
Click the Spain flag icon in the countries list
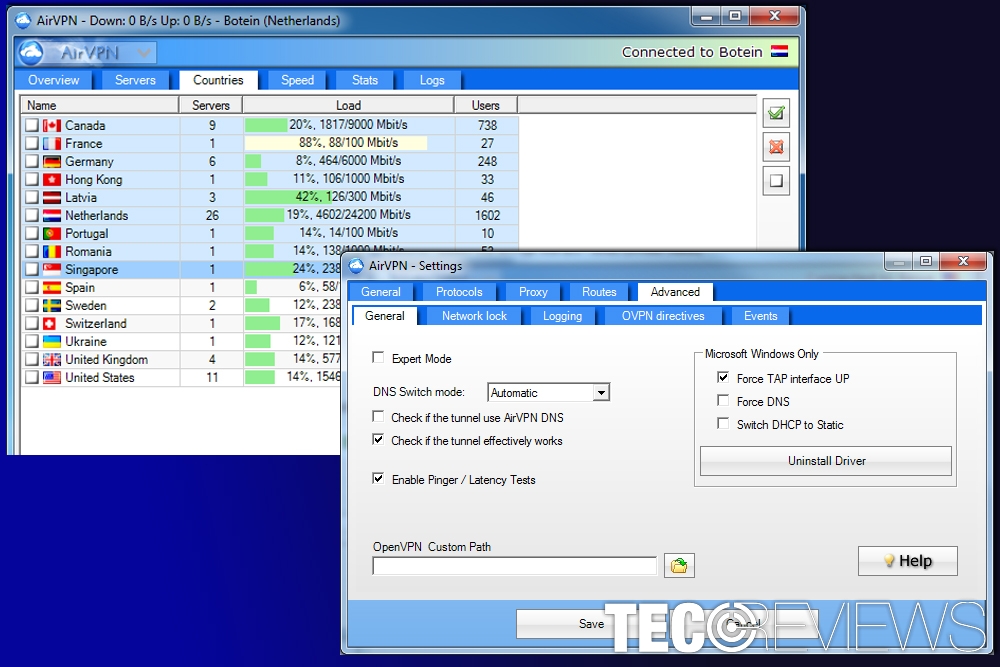[x=52, y=288]
